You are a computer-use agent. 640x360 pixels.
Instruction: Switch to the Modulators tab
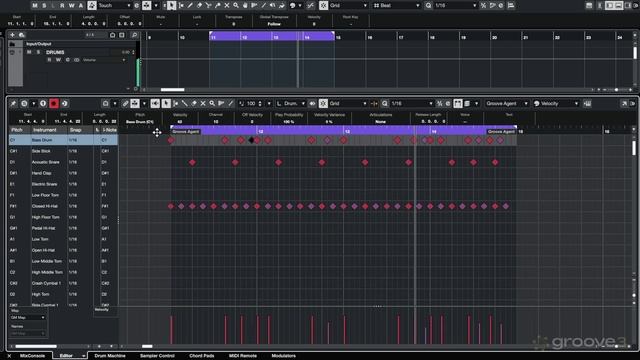(x=284, y=356)
